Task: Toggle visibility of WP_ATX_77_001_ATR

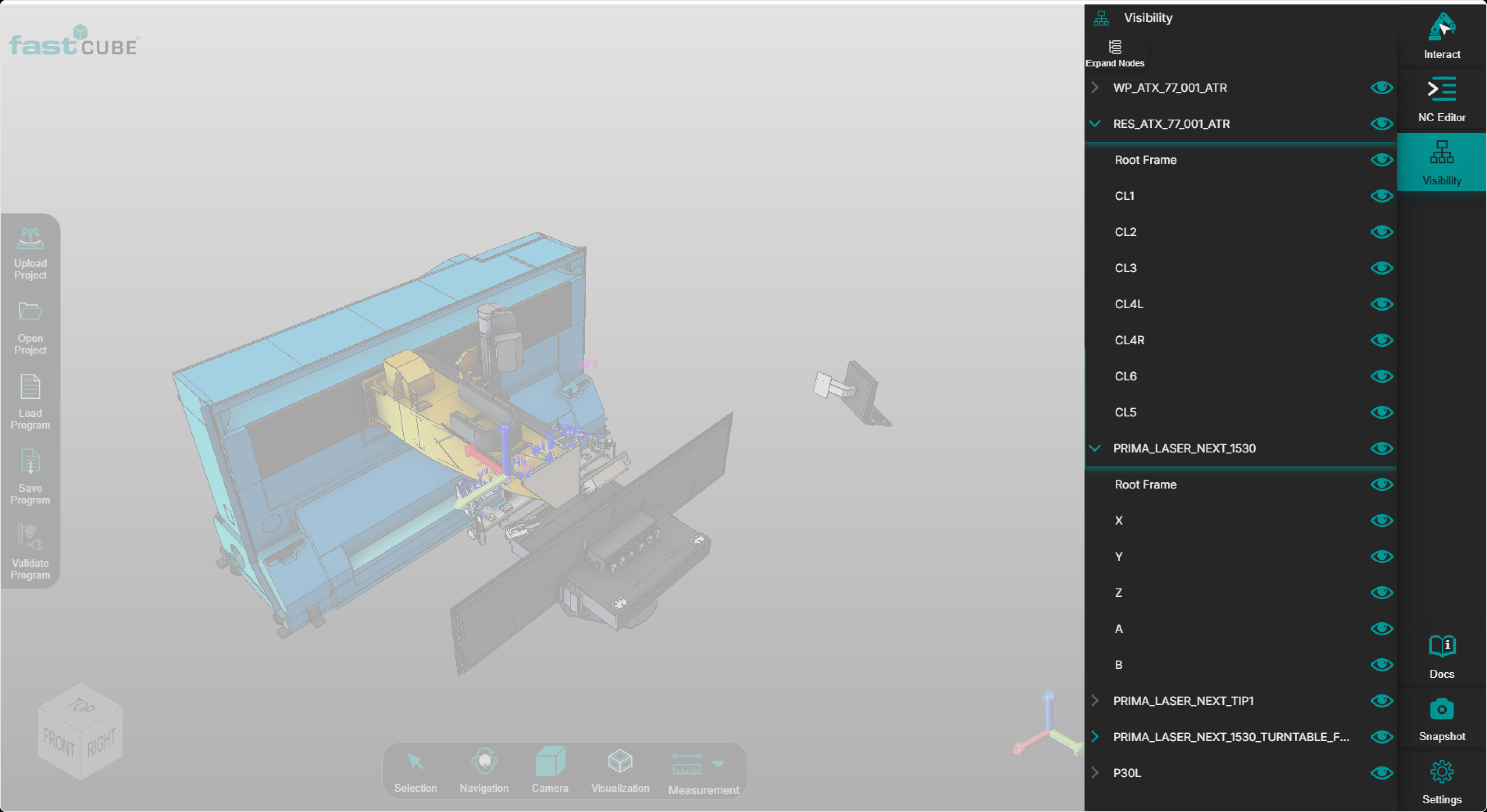Action: pyautogui.click(x=1381, y=87)
